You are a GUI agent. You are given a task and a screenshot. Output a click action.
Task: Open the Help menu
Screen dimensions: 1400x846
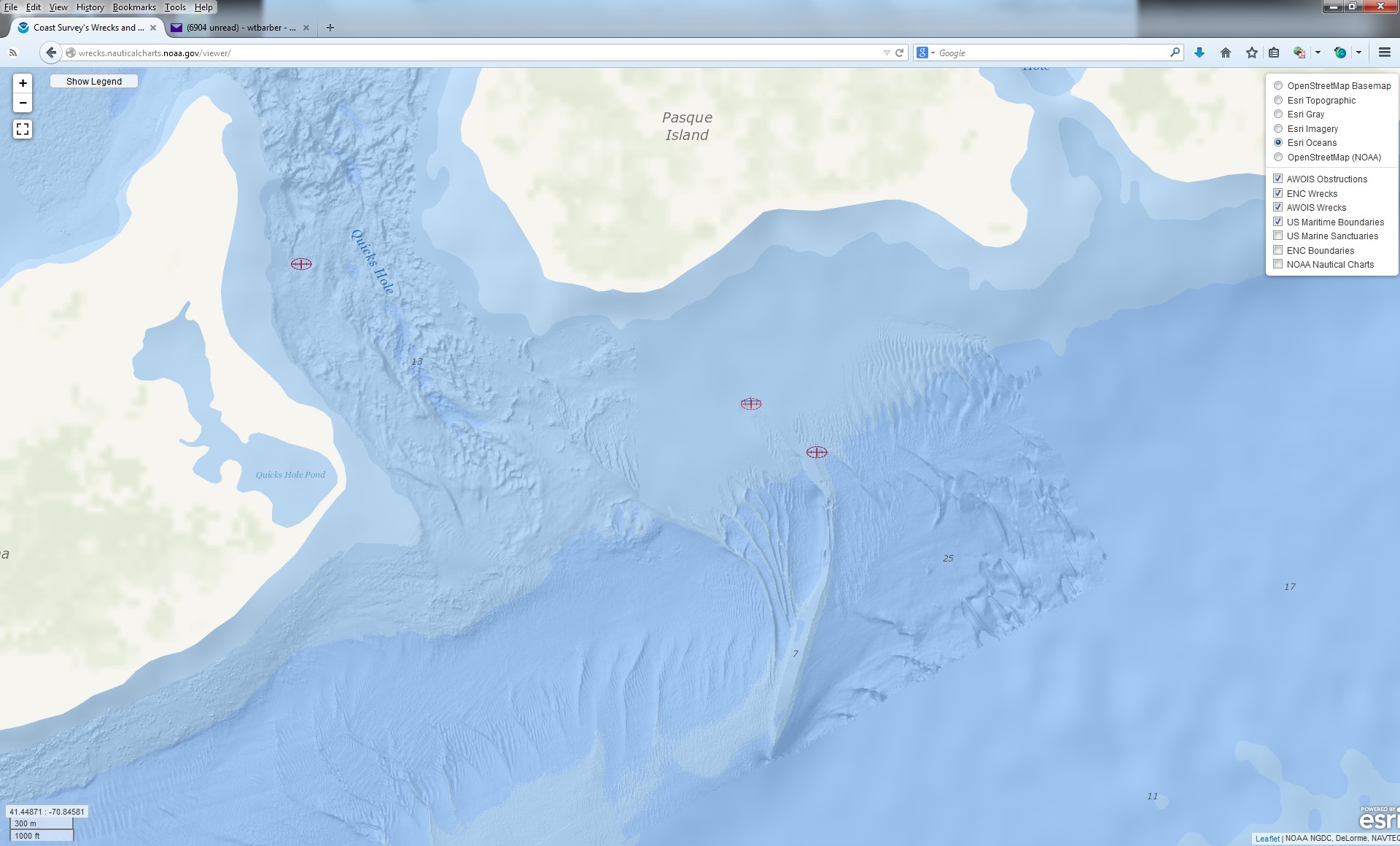[203, 7]
